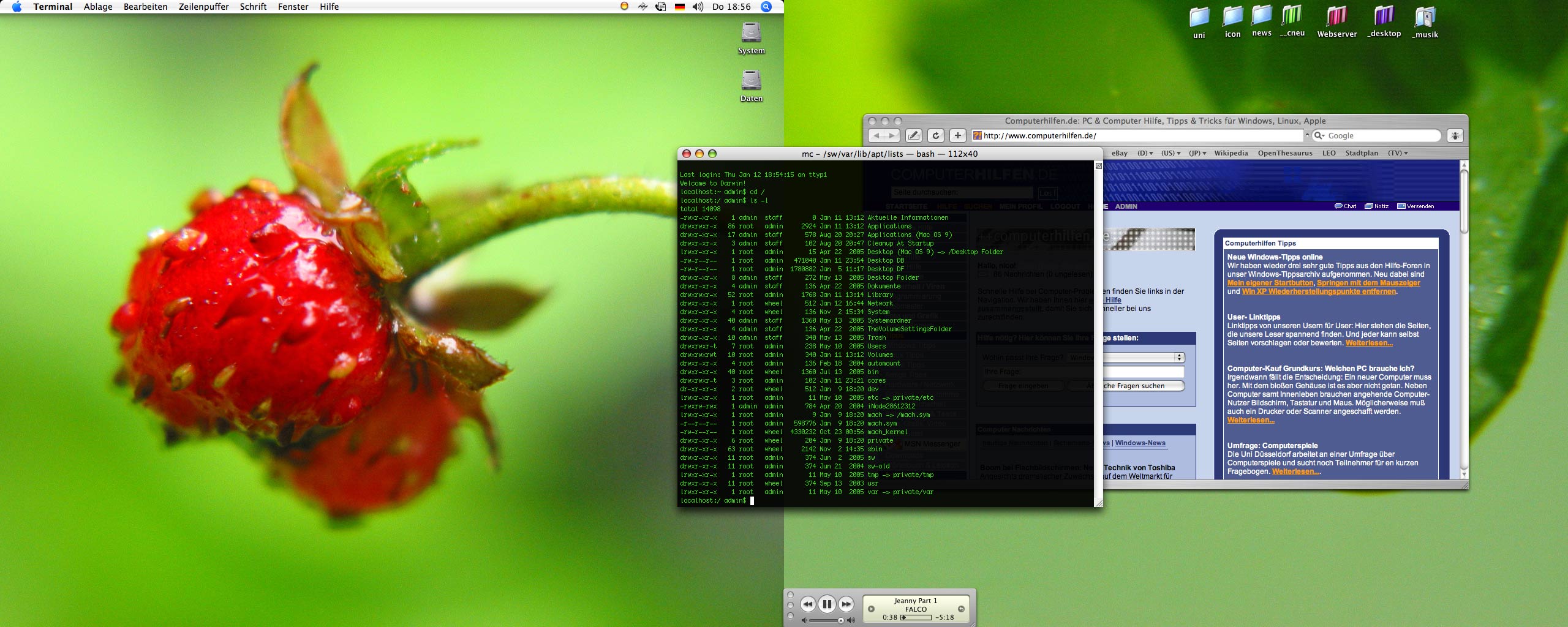Open 'Mein eigener Startbutton' link
Image resolution: width=1568 pixels, height=627 pixels.
1270,283
